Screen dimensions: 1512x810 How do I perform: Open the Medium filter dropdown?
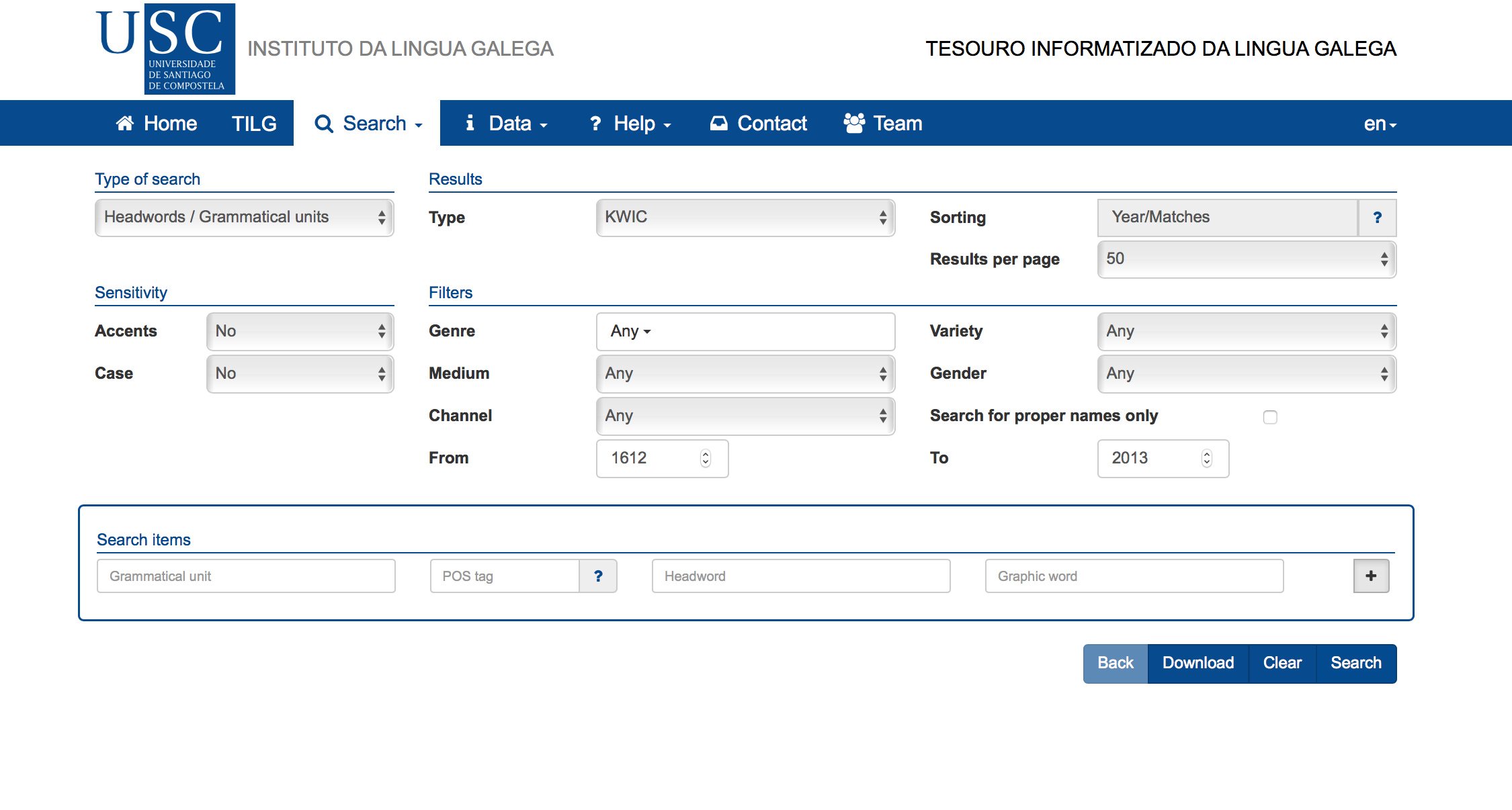coord(745,373)
